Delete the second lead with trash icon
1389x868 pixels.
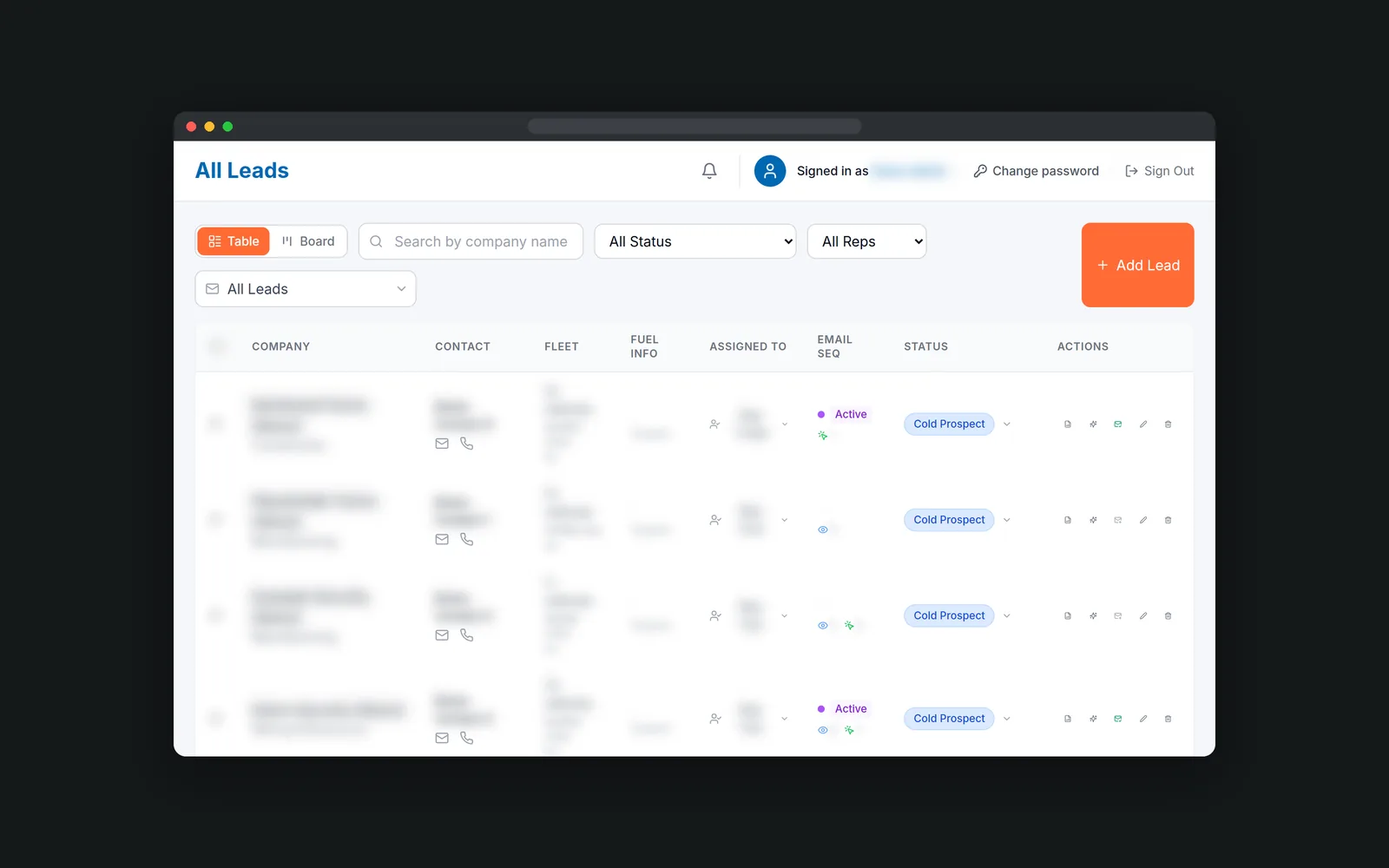click(1168, 520)
